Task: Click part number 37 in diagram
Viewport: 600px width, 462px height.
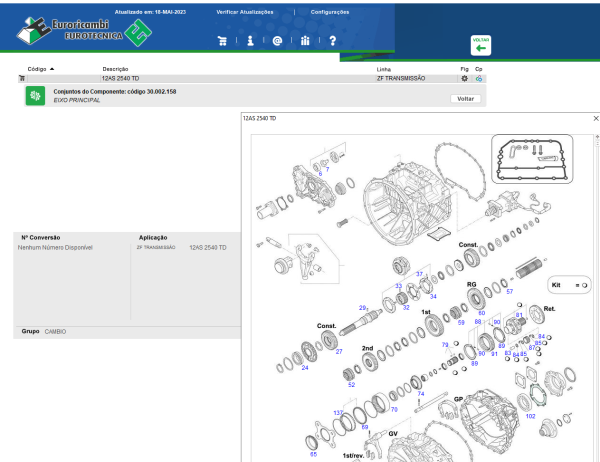Action: click(x=419, y=274)
